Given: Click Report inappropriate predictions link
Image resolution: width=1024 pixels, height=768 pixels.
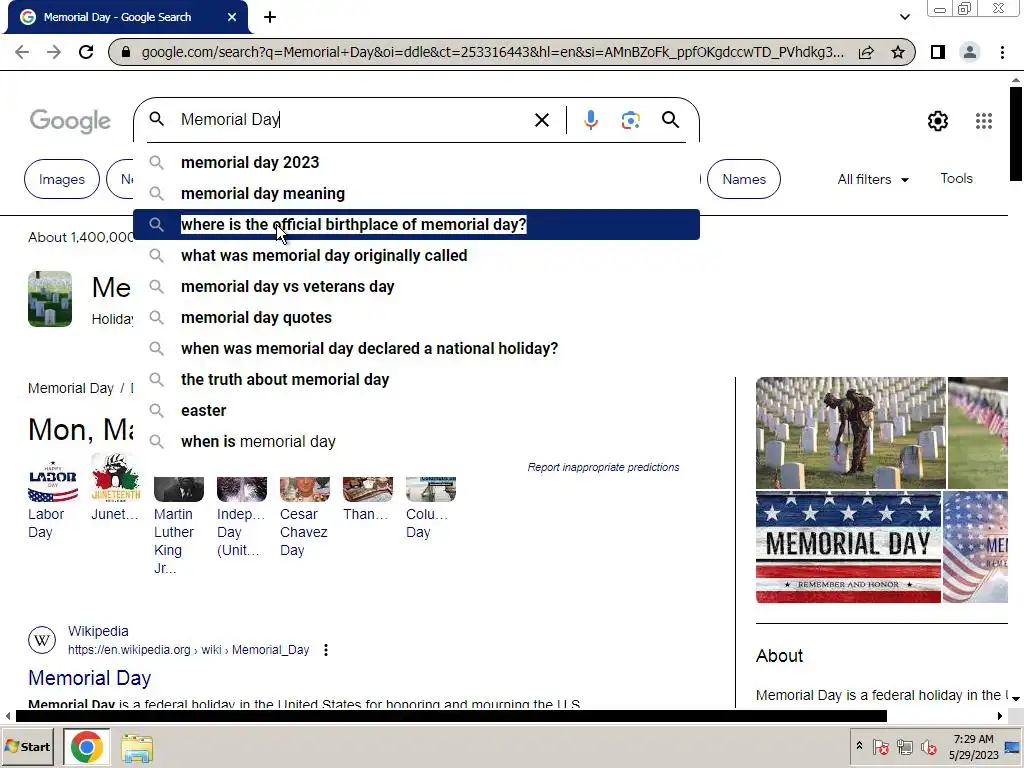Looking at the screenshot, I should (603, 468).
